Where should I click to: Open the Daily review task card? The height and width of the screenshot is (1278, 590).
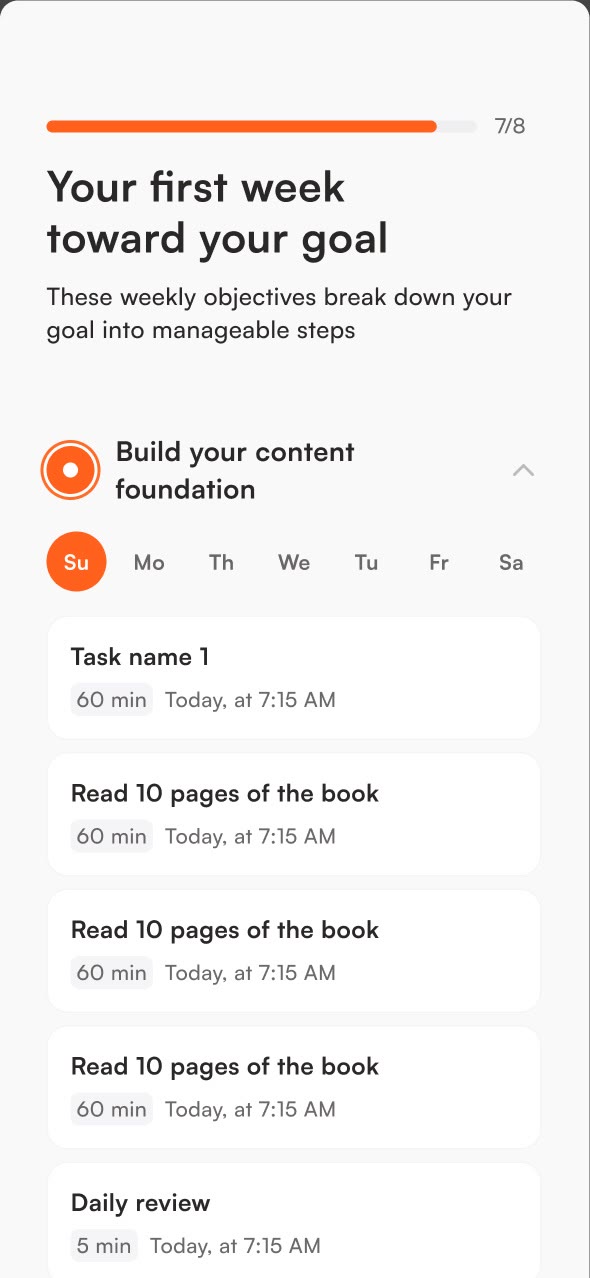coord(294,1220)
